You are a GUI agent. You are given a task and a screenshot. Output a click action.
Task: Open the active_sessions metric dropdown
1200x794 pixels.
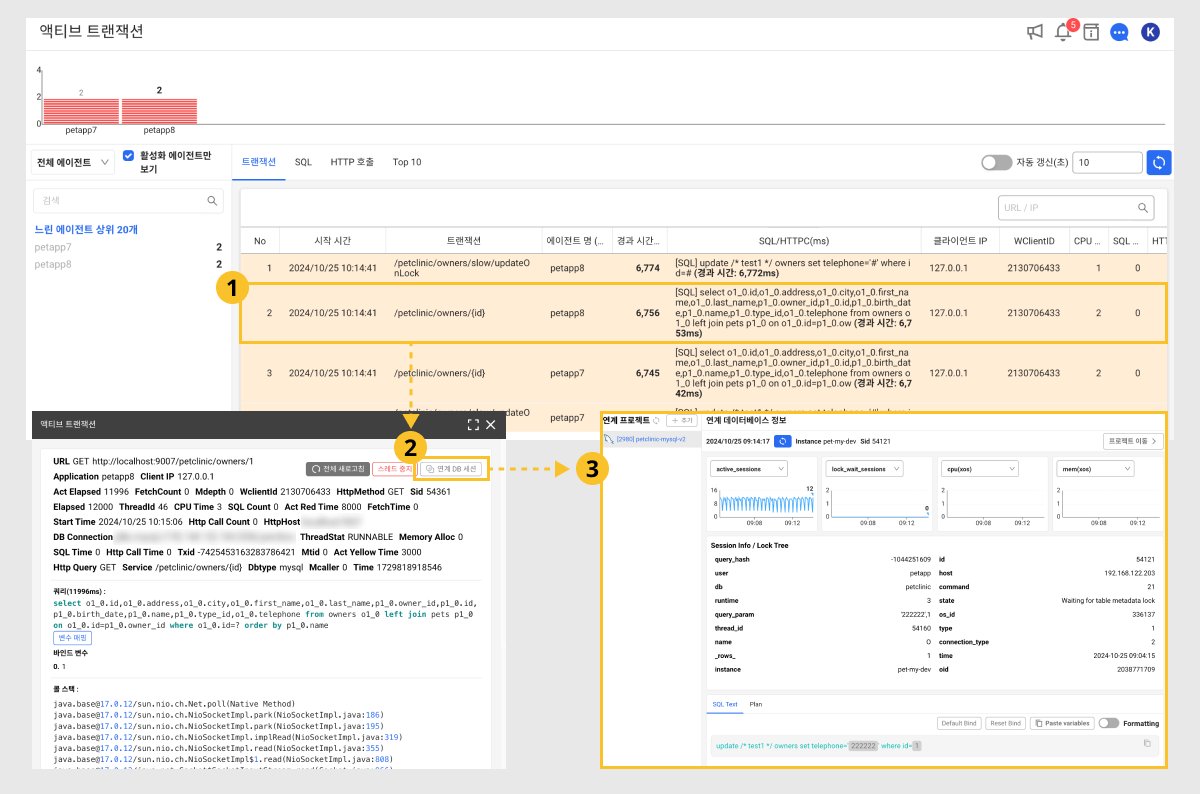[749, 468]
